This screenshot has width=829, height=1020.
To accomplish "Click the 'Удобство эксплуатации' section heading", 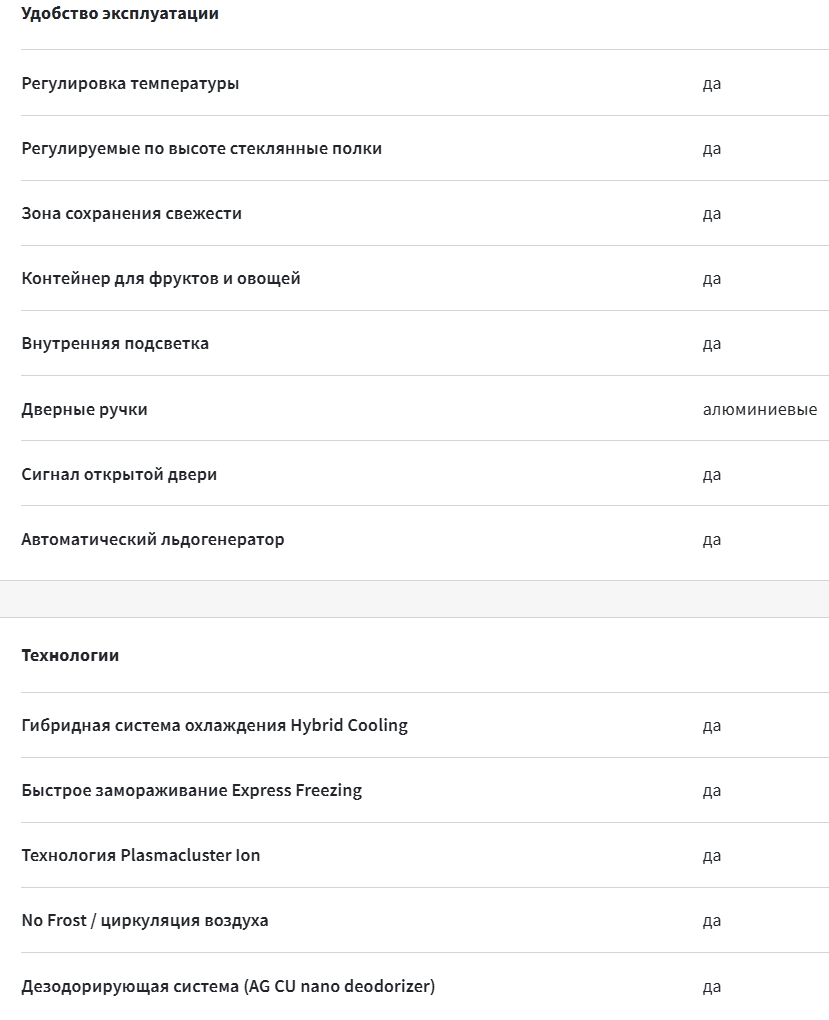I will click(x=120, y=14).
